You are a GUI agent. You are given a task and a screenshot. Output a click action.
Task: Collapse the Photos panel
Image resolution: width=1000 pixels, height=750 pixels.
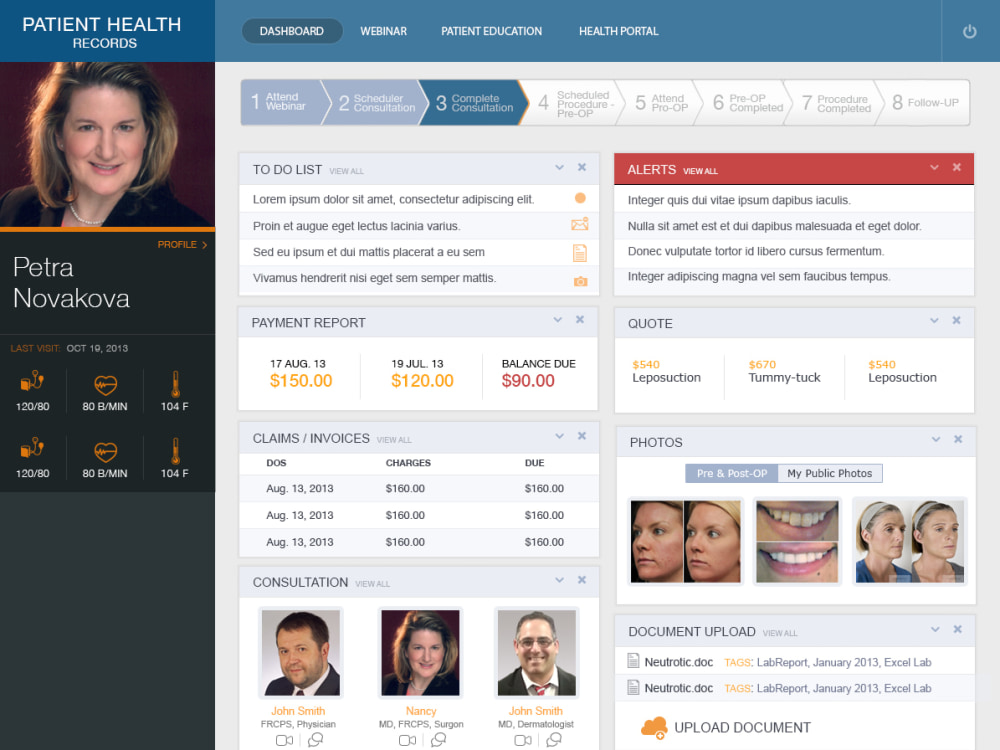[x=936, y=440]
